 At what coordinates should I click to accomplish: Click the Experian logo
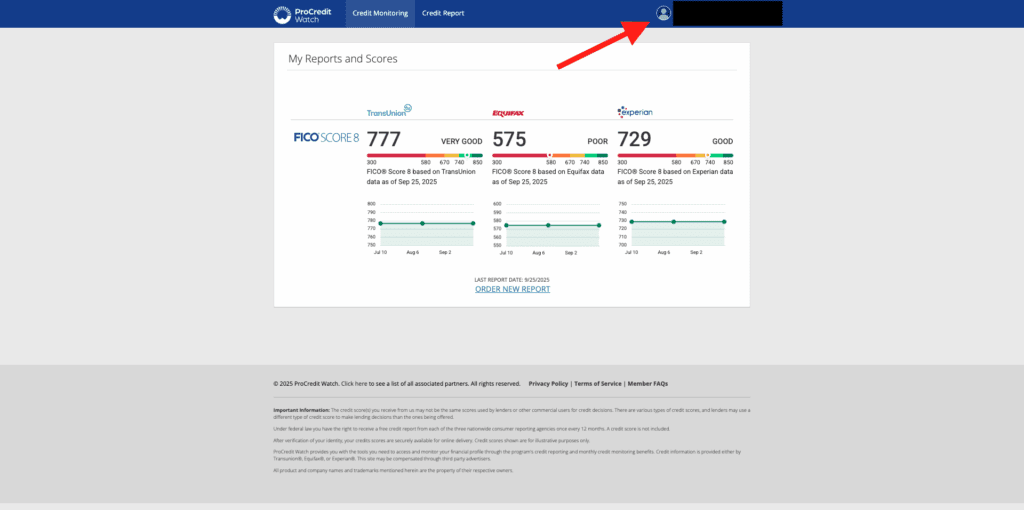coord(635,112)
